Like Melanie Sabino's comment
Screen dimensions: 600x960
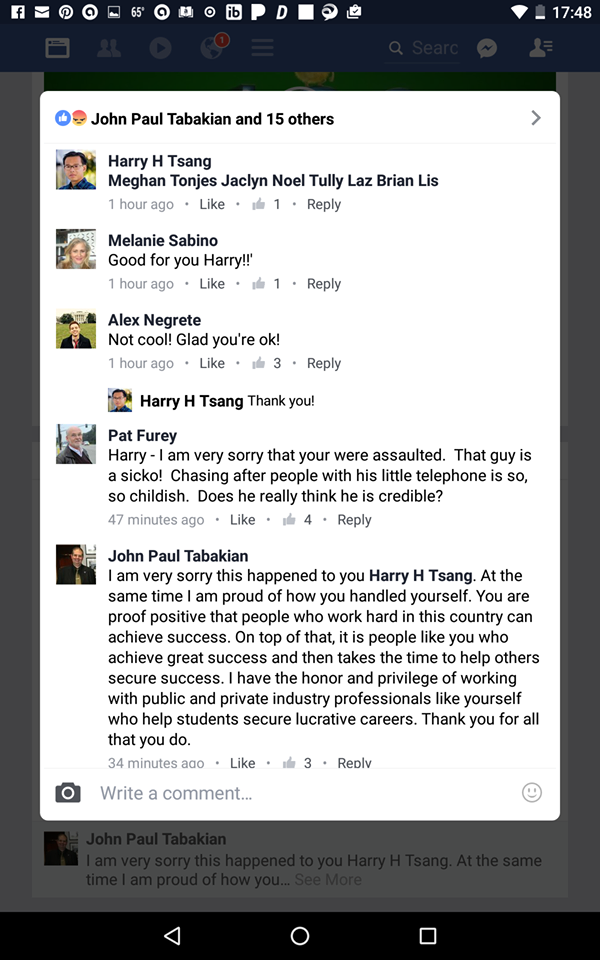point(212,284)
